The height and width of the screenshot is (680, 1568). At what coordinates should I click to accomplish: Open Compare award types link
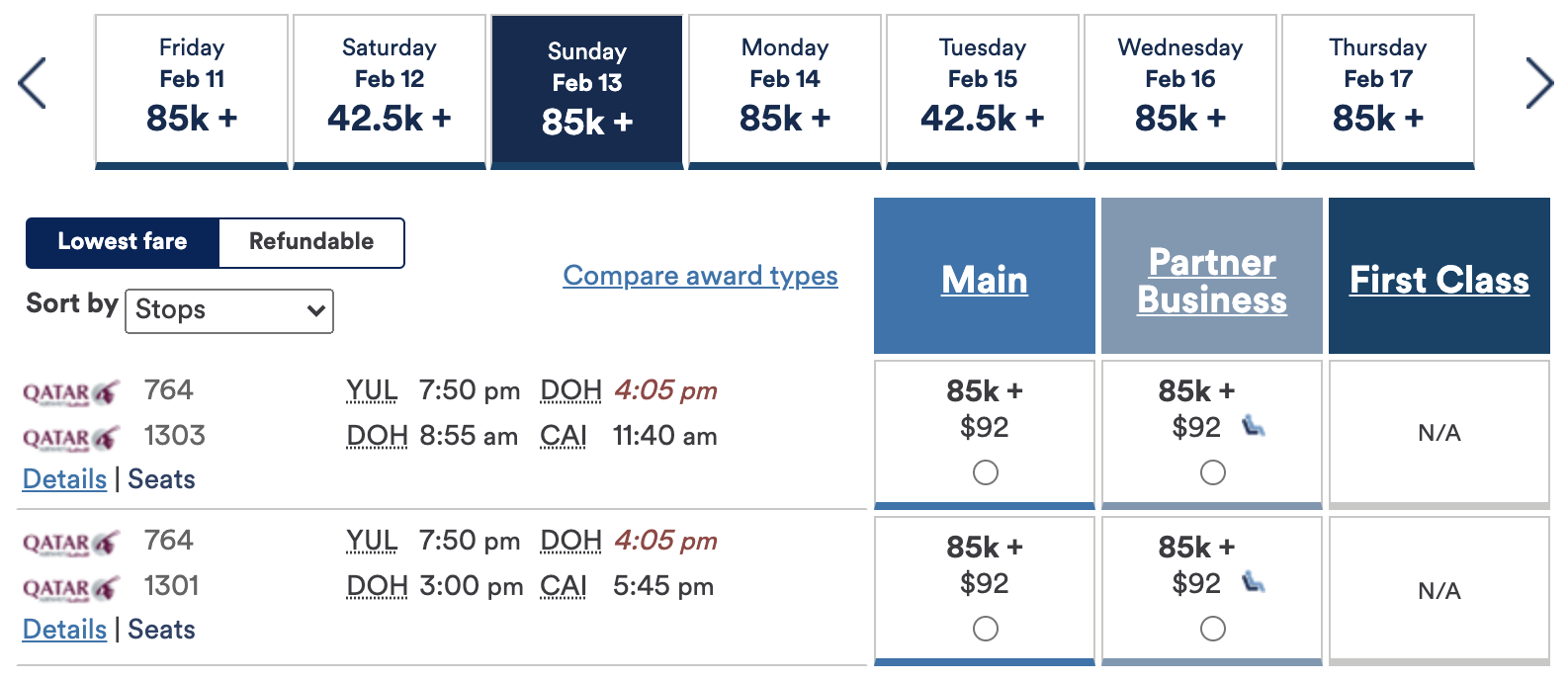pos(700,276)
